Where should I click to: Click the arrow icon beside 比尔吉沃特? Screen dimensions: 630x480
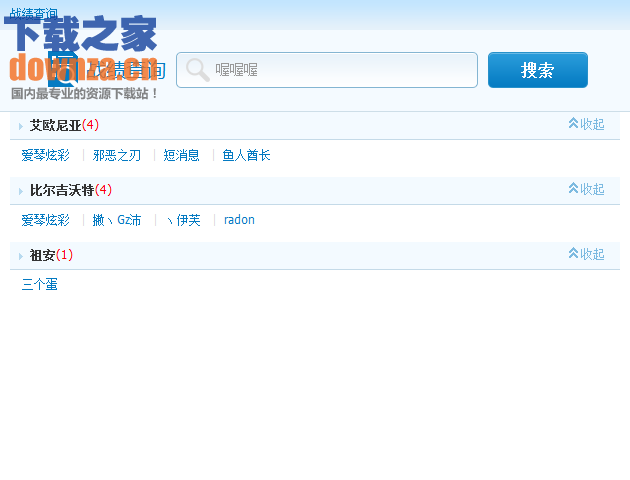[x=21, y=191]
